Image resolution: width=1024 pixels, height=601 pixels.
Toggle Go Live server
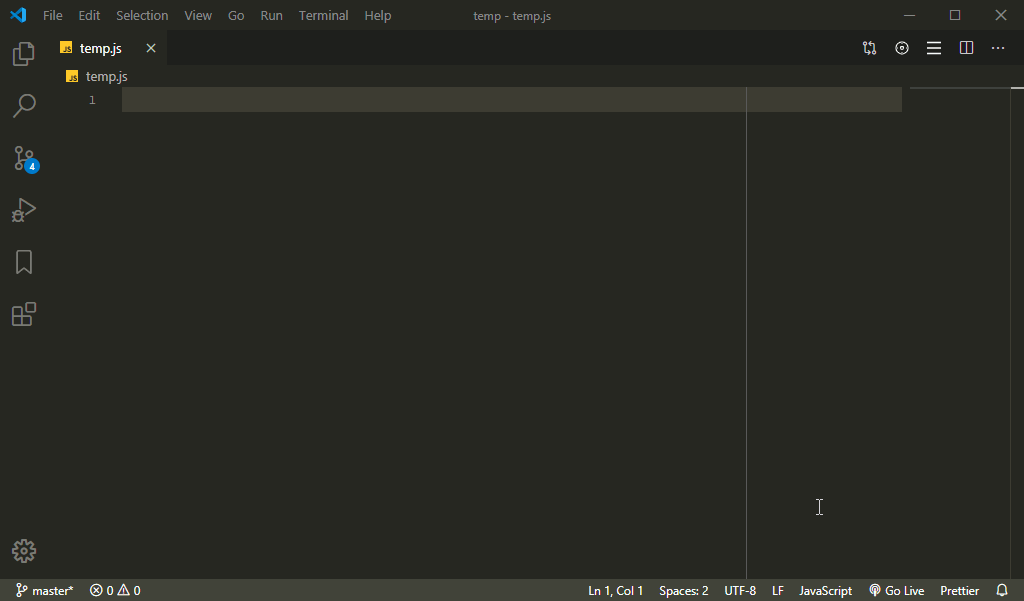pos(896,590)
